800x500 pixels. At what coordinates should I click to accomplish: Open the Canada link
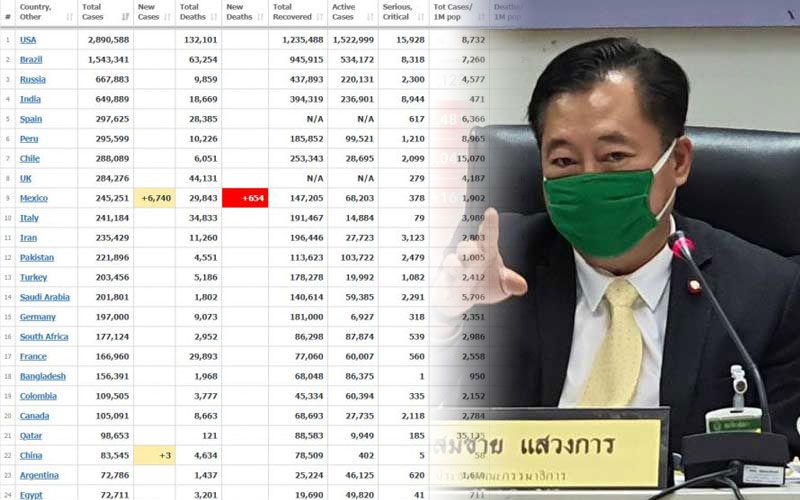pos(35,416)
